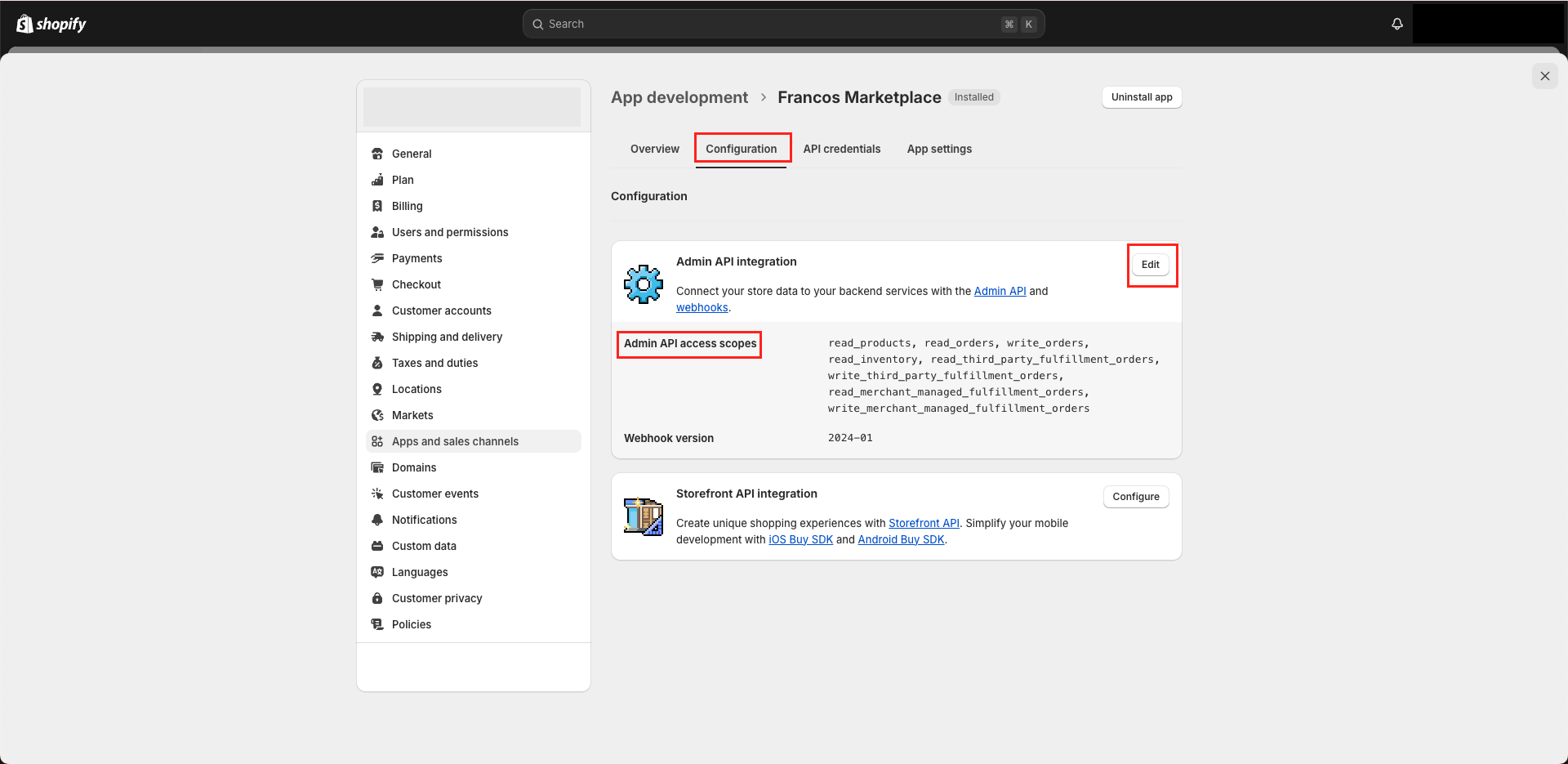Click the Plan chart icon
This screenshot has width=1568, height=764.
[377, 180]
